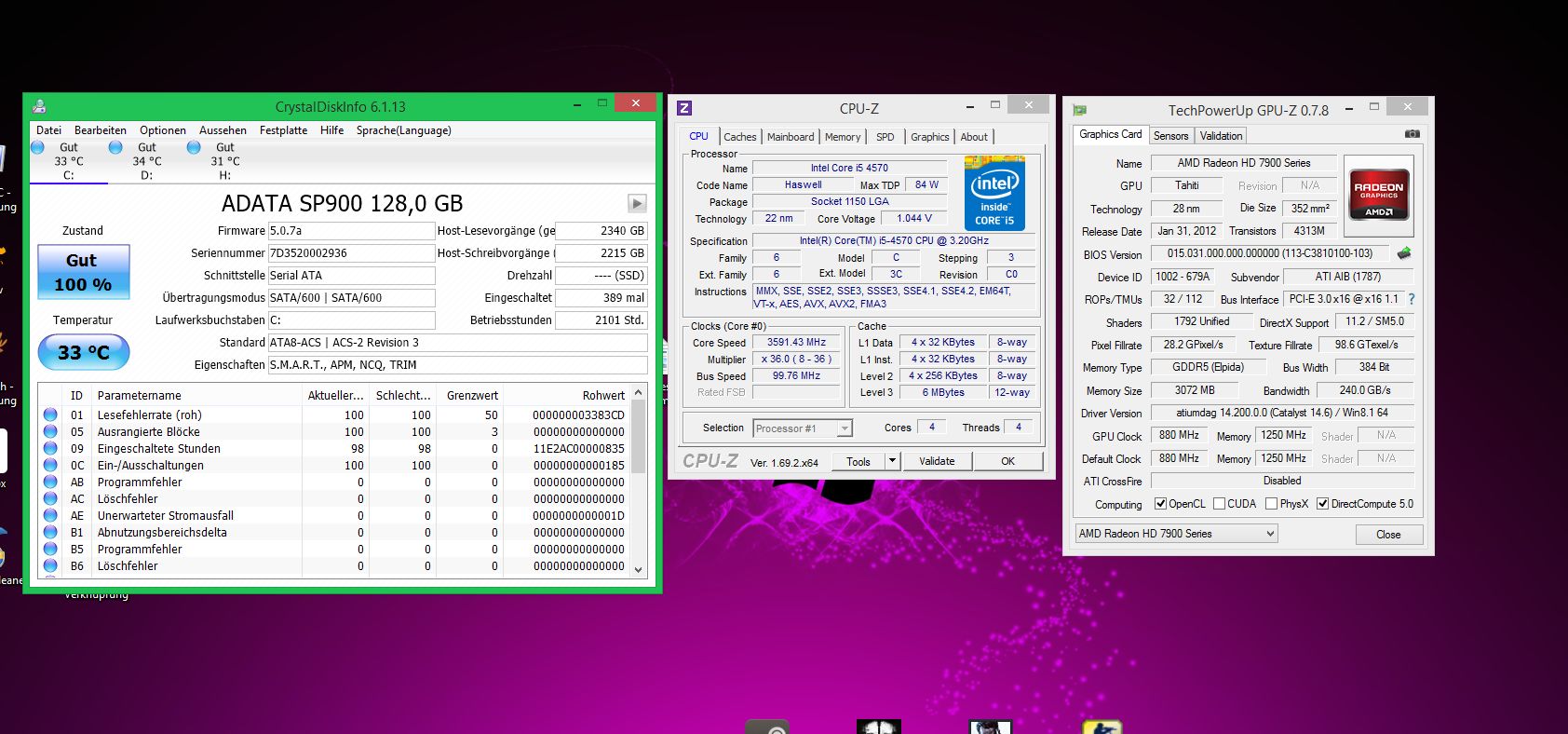Open the Hilfe menu
This screenshot has height=734, width=1568.
tap(332, 130)
